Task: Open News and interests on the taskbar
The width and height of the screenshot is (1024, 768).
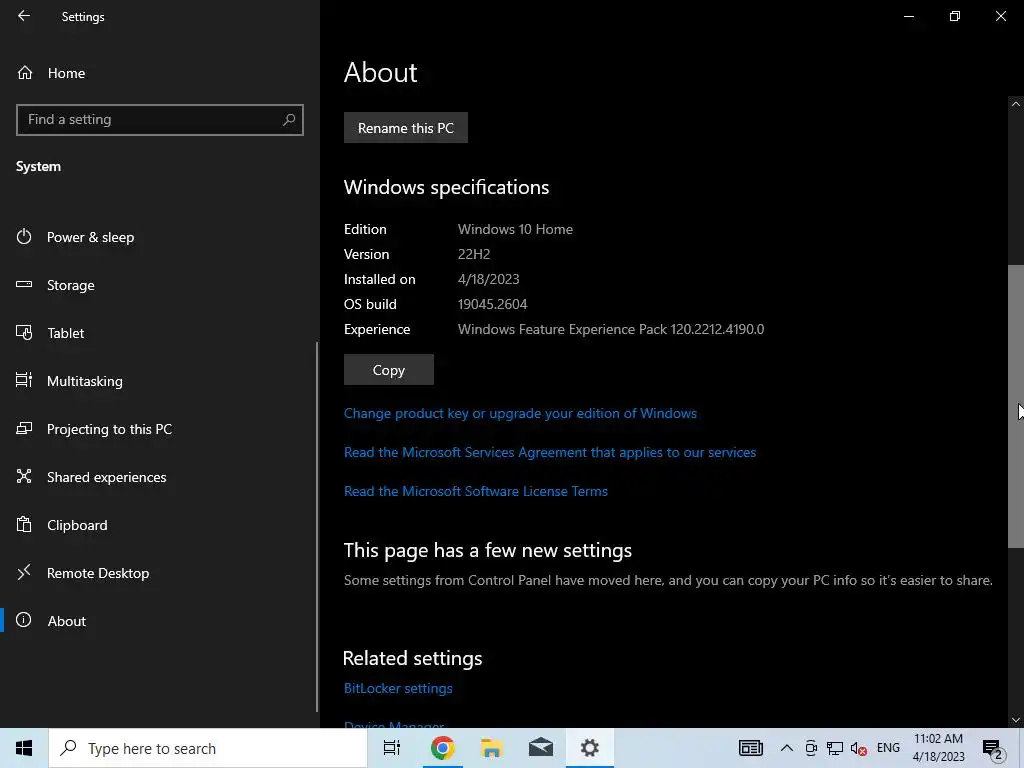Action: (x=751, y=748)
